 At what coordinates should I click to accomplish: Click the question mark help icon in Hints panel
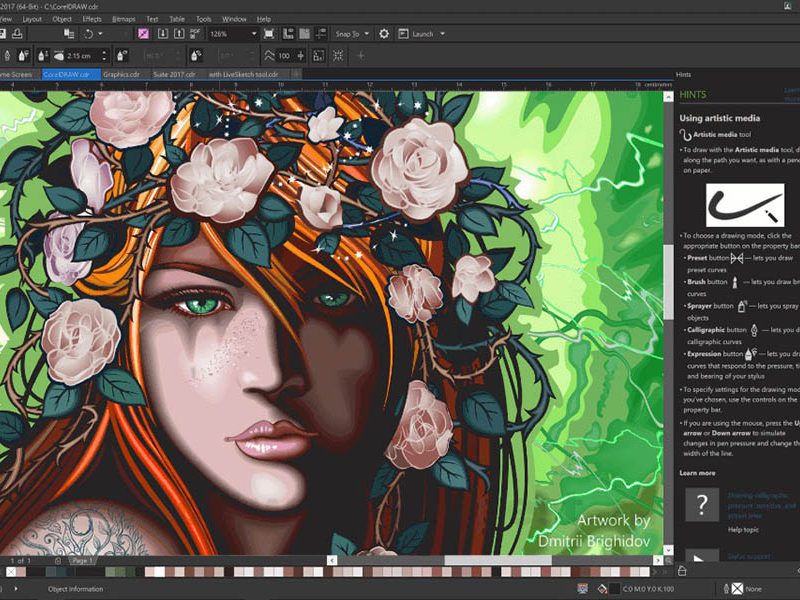click(702, 505)
